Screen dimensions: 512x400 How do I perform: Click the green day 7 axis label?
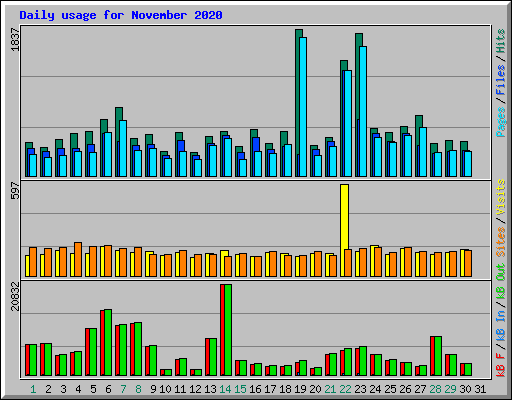click(123, 389)
